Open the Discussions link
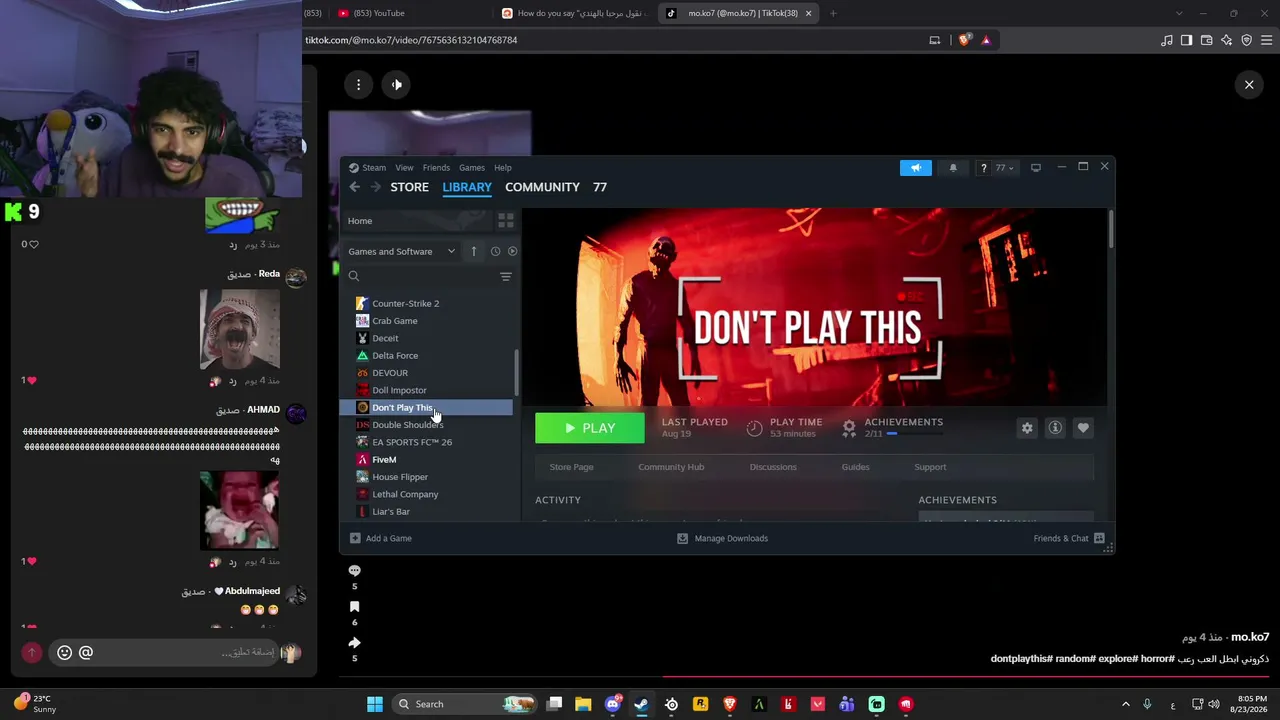The width and height of the screenshot is (1280, 720). (x=773, y=467)
